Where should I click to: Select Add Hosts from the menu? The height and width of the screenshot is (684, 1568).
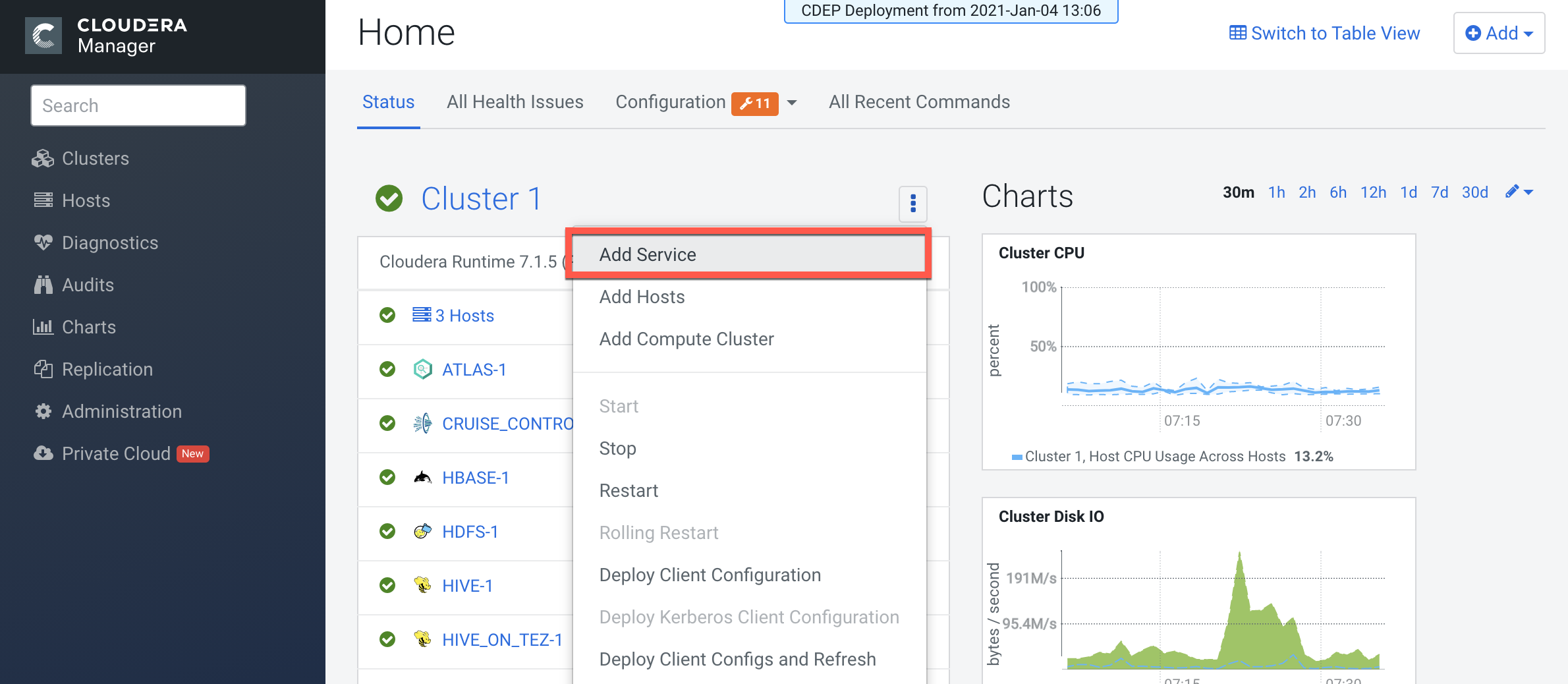click(750, 297)
